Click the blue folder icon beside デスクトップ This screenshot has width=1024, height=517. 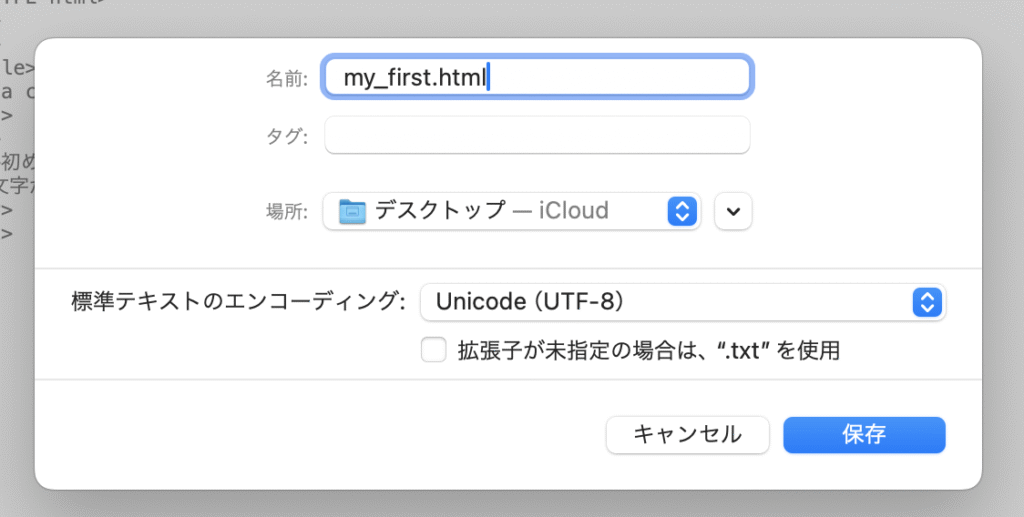click(x=352, y=211)
